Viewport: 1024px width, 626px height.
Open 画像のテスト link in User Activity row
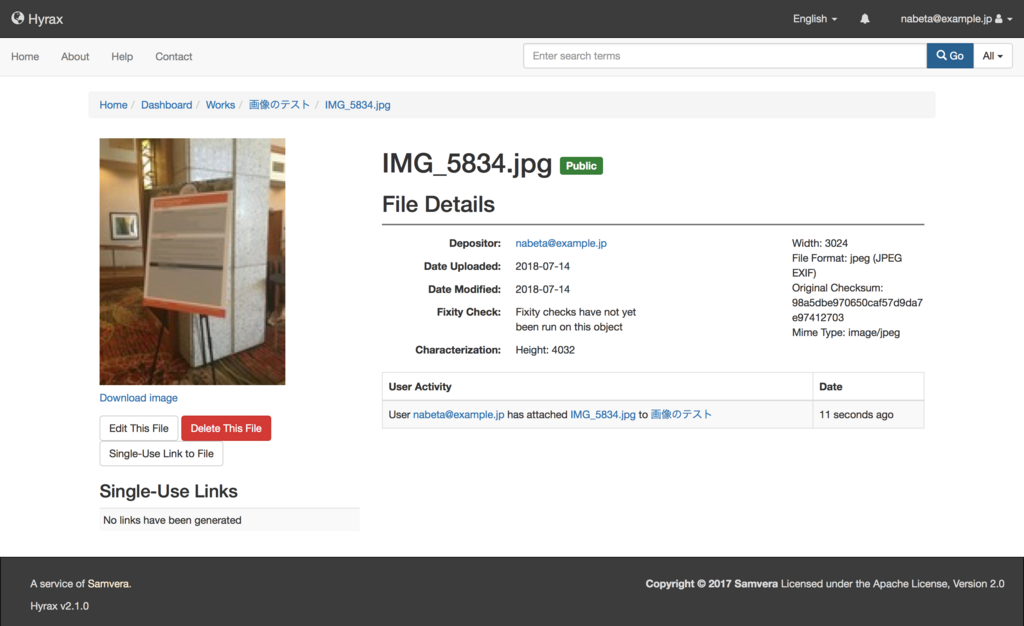[681, 415]
